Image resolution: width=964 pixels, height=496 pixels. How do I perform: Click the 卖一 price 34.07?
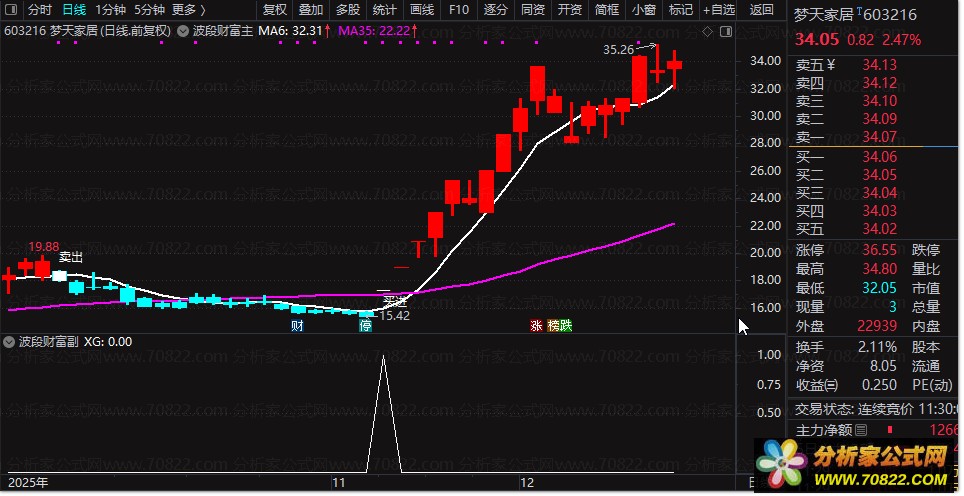coord(879,136)
